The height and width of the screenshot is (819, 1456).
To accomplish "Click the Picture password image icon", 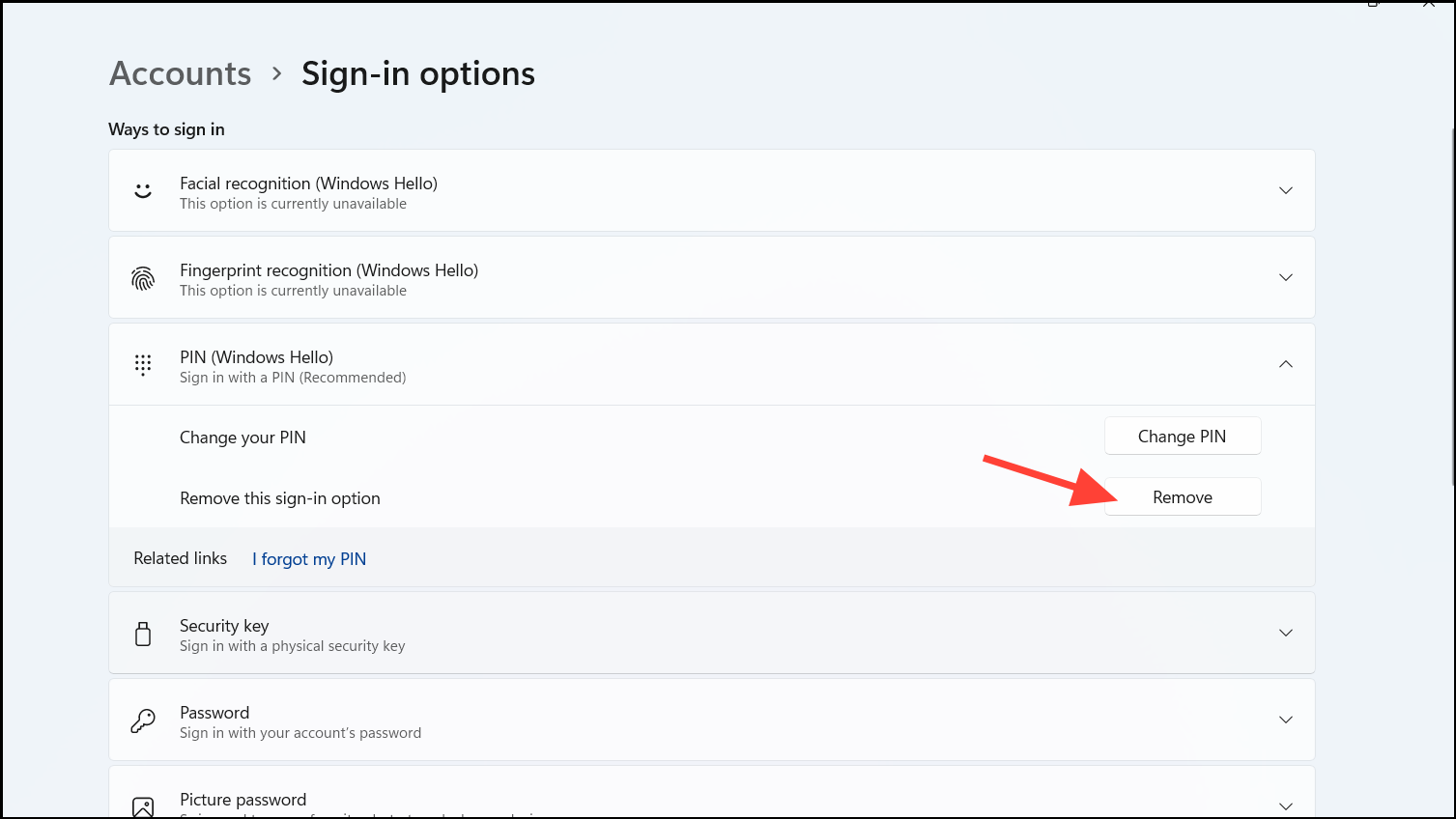I will point(143,807).
